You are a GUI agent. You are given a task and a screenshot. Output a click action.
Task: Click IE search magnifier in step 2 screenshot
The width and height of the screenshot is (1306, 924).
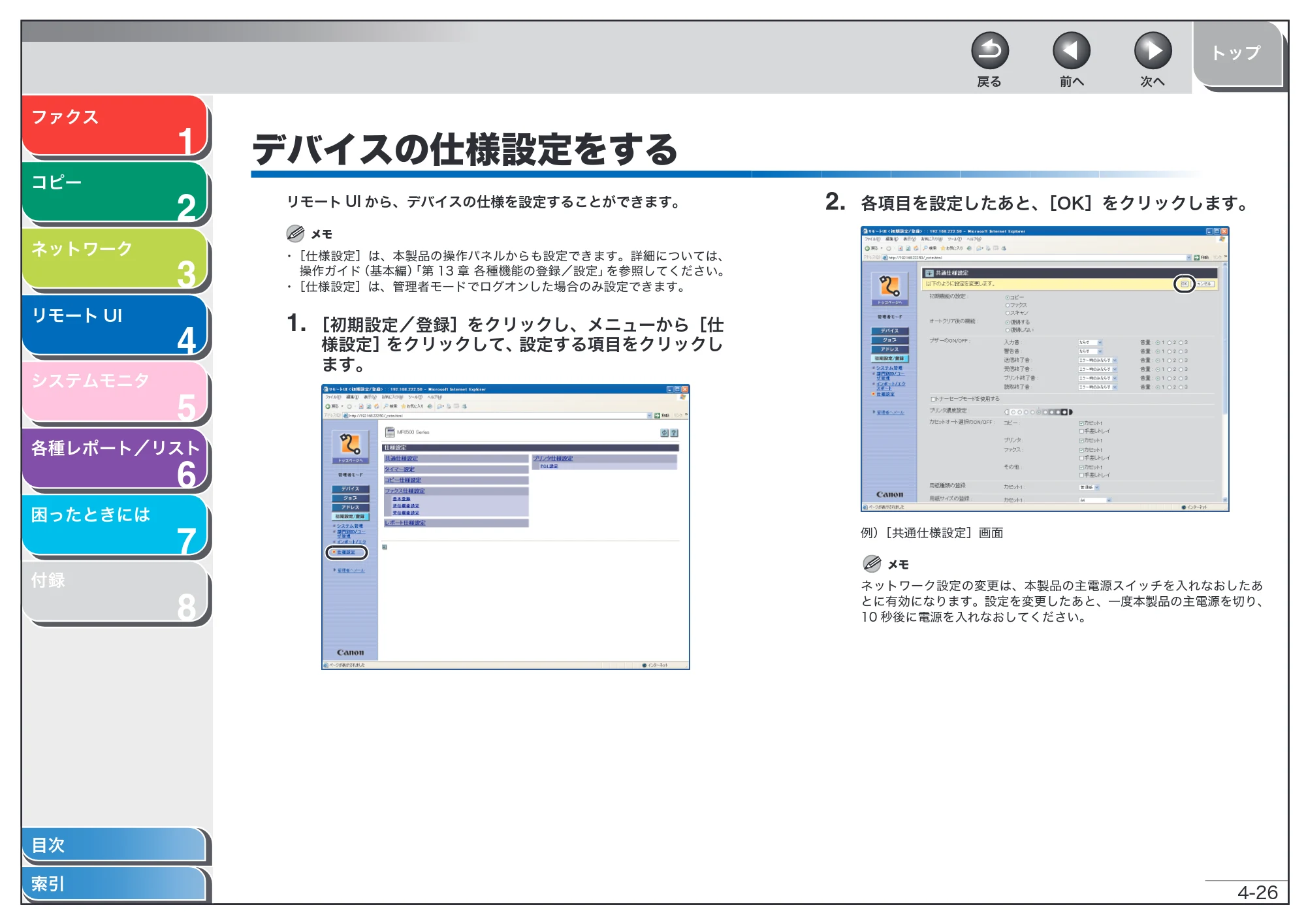pyautogui.click(x=925, y=248)
